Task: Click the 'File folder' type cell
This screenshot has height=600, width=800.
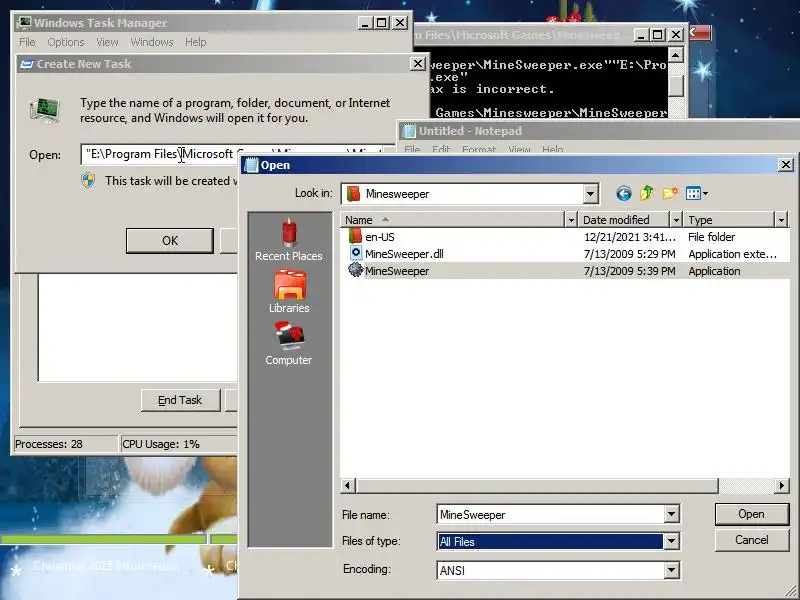Action: (x=712, y=237)
